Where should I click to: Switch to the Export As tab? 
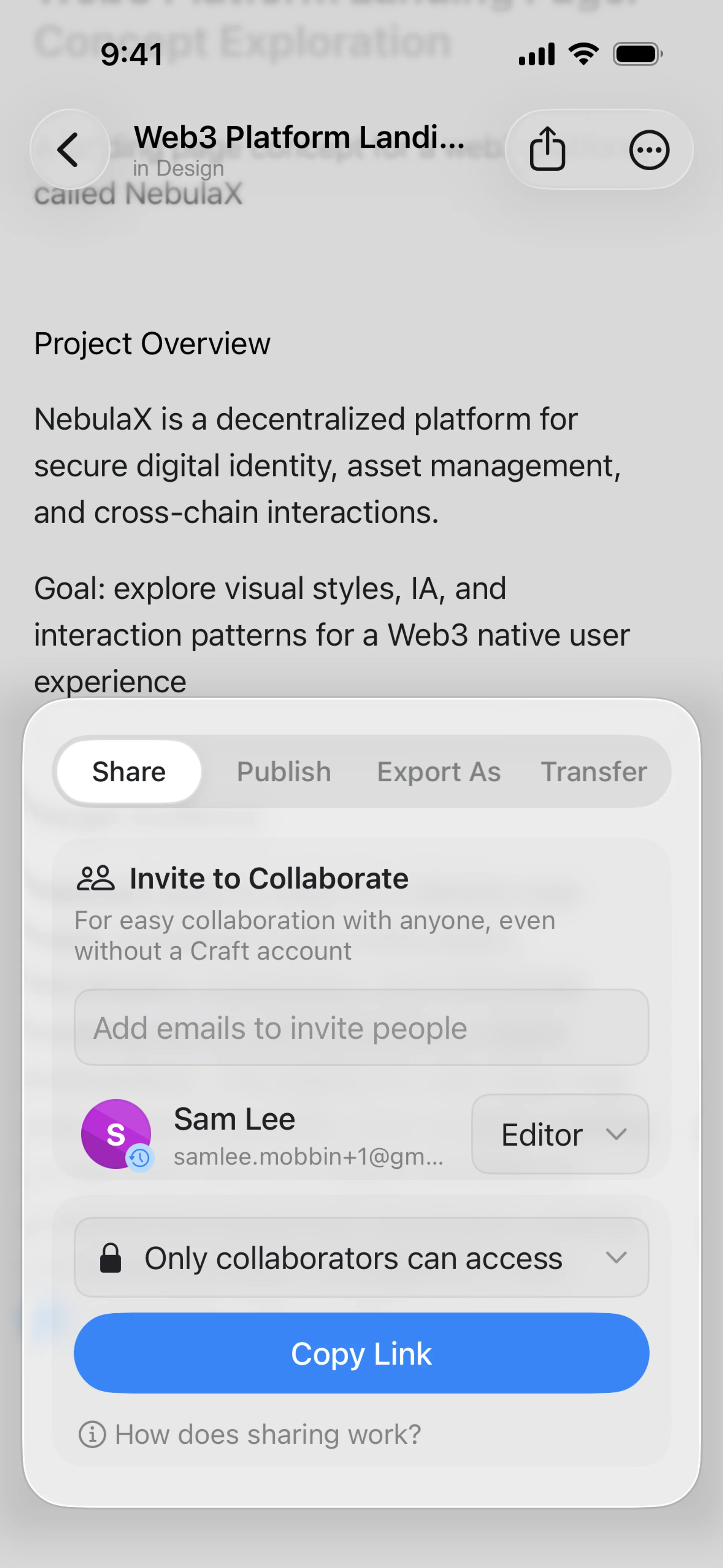tap(439, 772)
